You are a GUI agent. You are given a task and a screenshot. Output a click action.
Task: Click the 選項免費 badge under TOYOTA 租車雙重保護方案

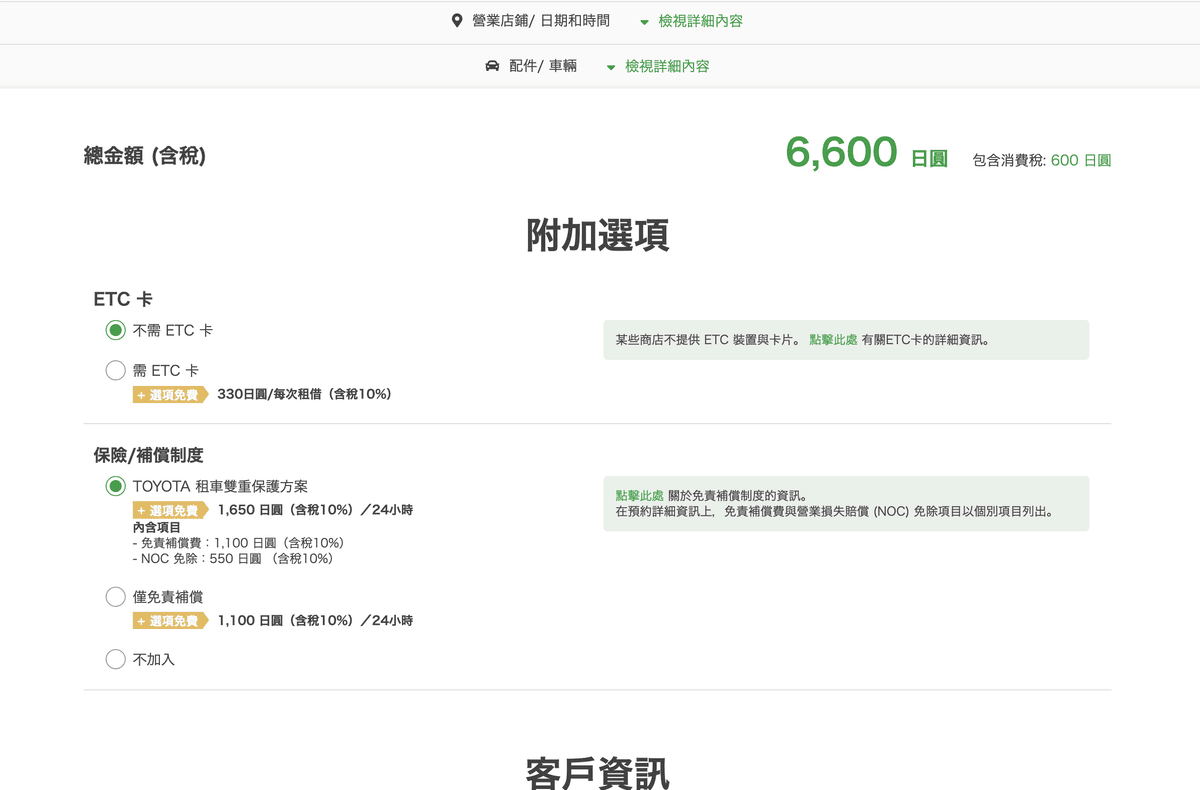pyautogui.click(x=170, y=511)
